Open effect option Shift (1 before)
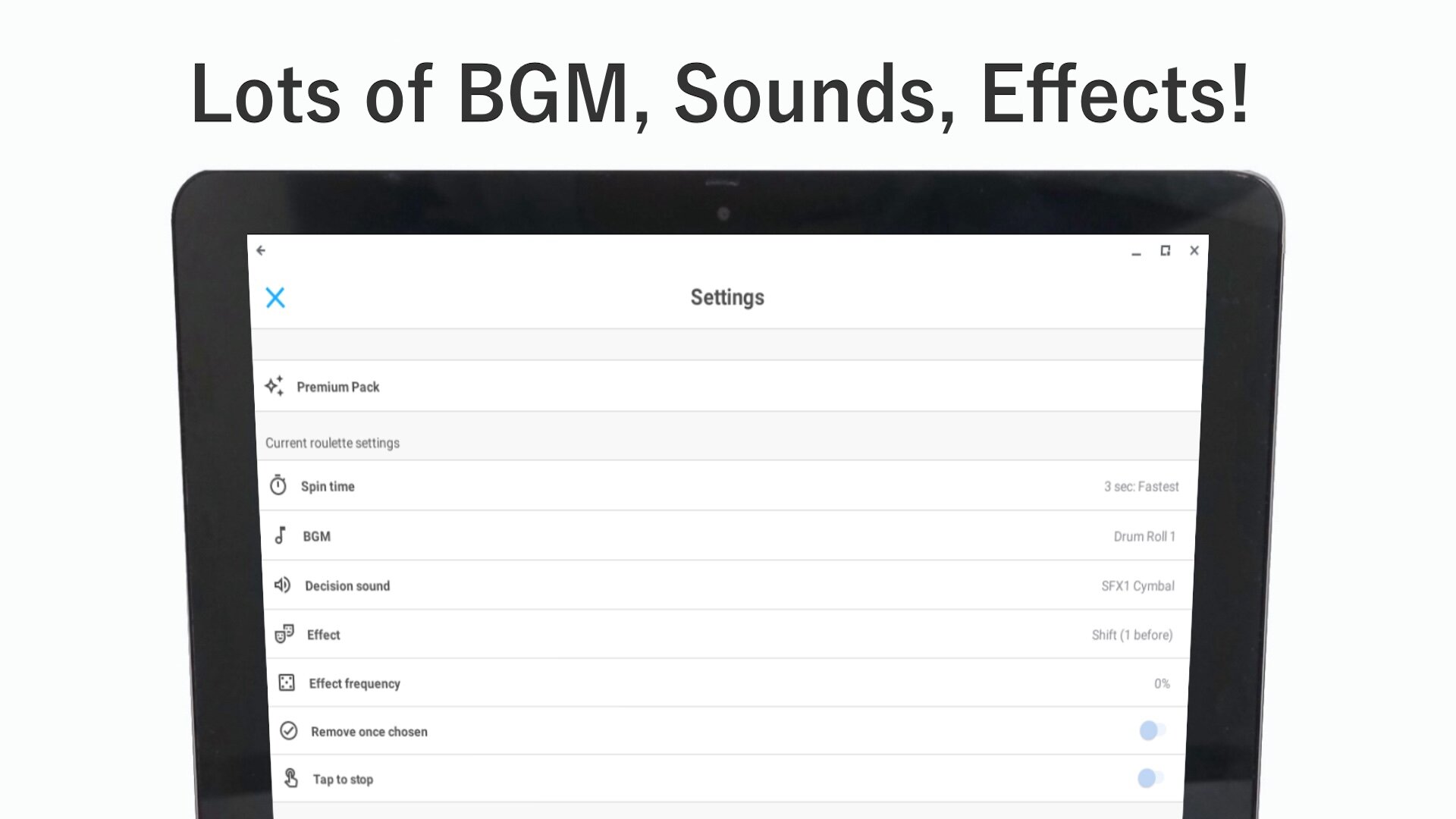The width and height of the screenshot is (1456, 819). (x=1131, y=635)
